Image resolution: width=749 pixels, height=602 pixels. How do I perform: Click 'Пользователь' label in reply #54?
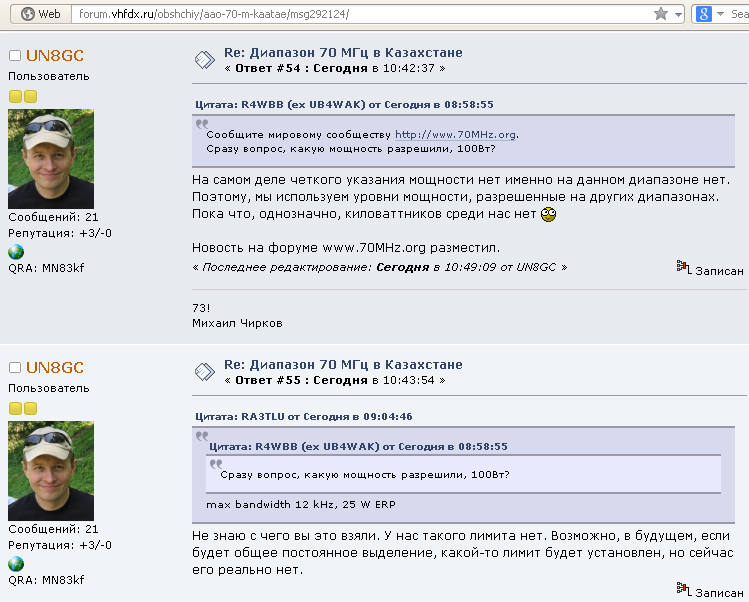tap(49, 76)
